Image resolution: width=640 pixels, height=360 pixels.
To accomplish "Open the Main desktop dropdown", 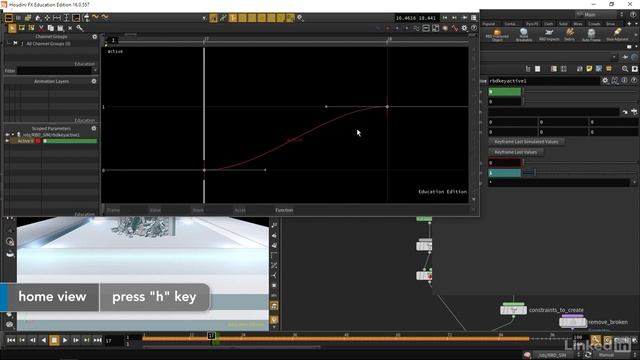I will click(x=599, y=14).
